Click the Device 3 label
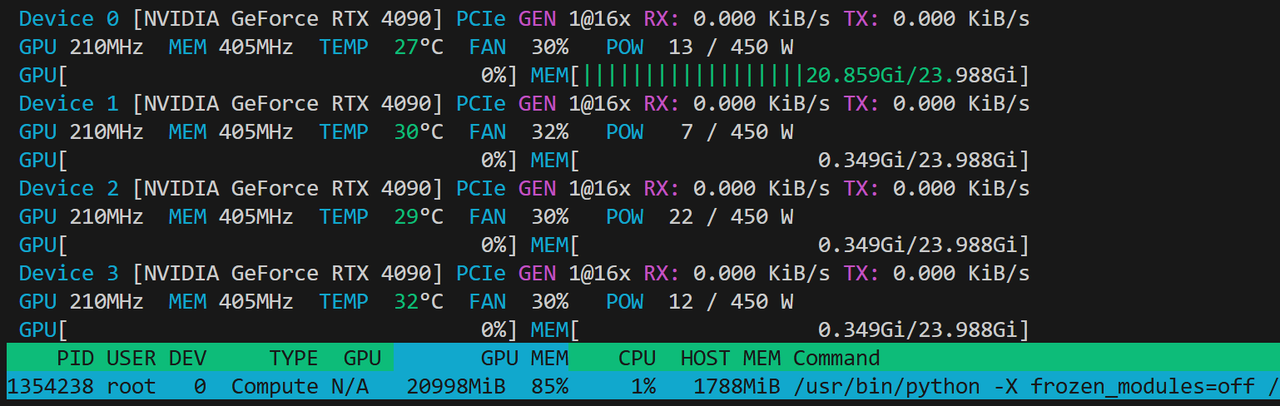Screen dimensions: 1280x406 click(69, 273)
